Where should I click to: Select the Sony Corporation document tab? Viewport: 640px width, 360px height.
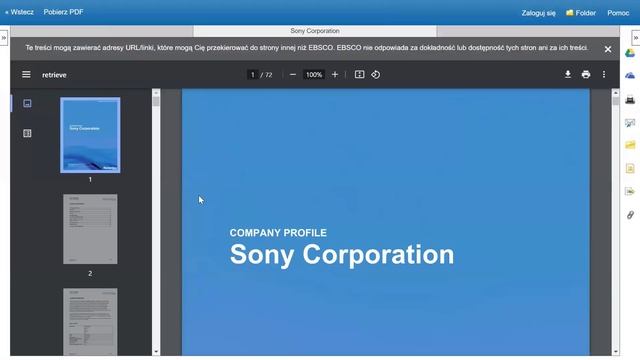pos(315,31)
